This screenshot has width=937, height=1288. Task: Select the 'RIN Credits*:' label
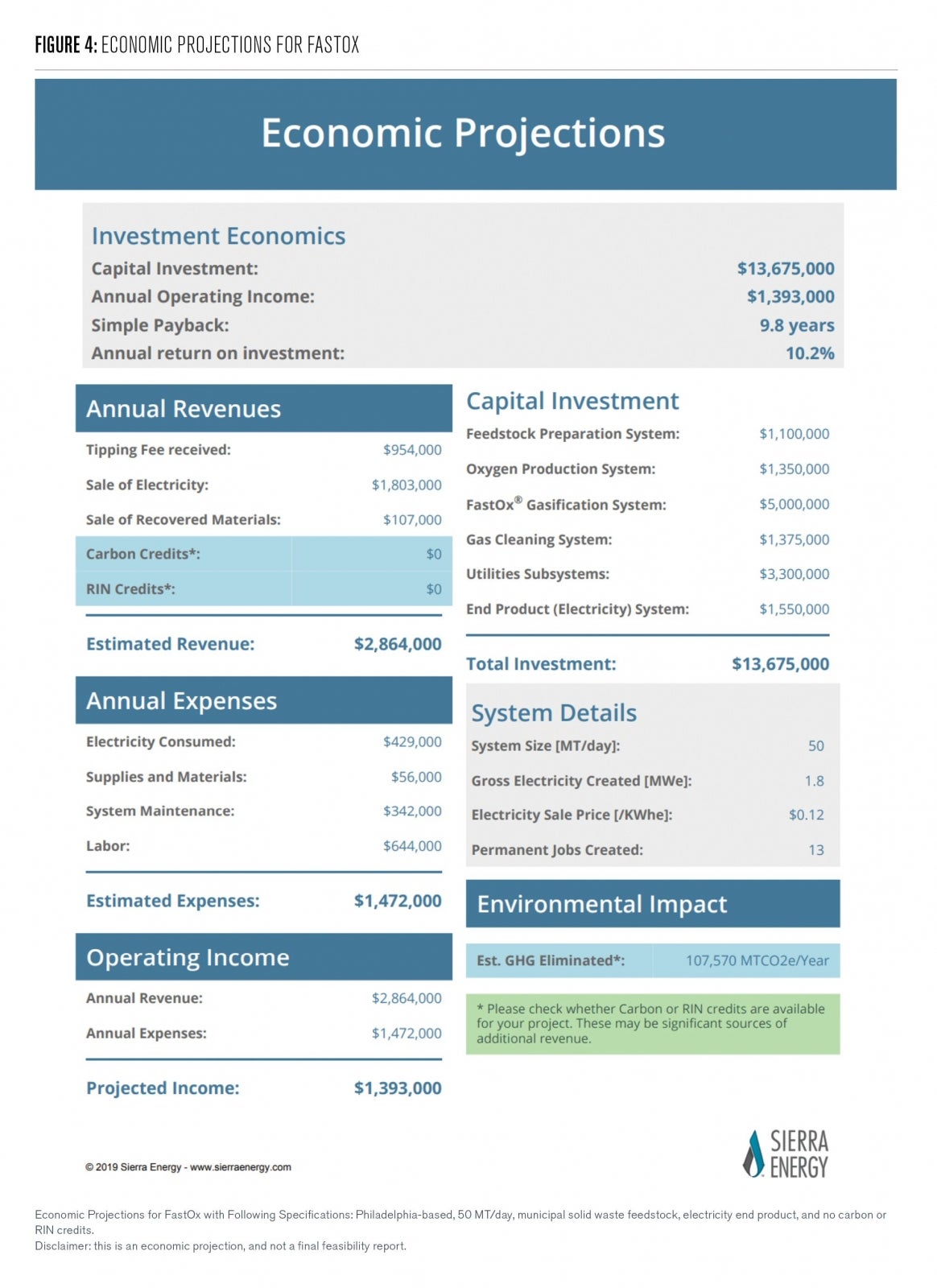pyautogui.click(x=130, y=589)
